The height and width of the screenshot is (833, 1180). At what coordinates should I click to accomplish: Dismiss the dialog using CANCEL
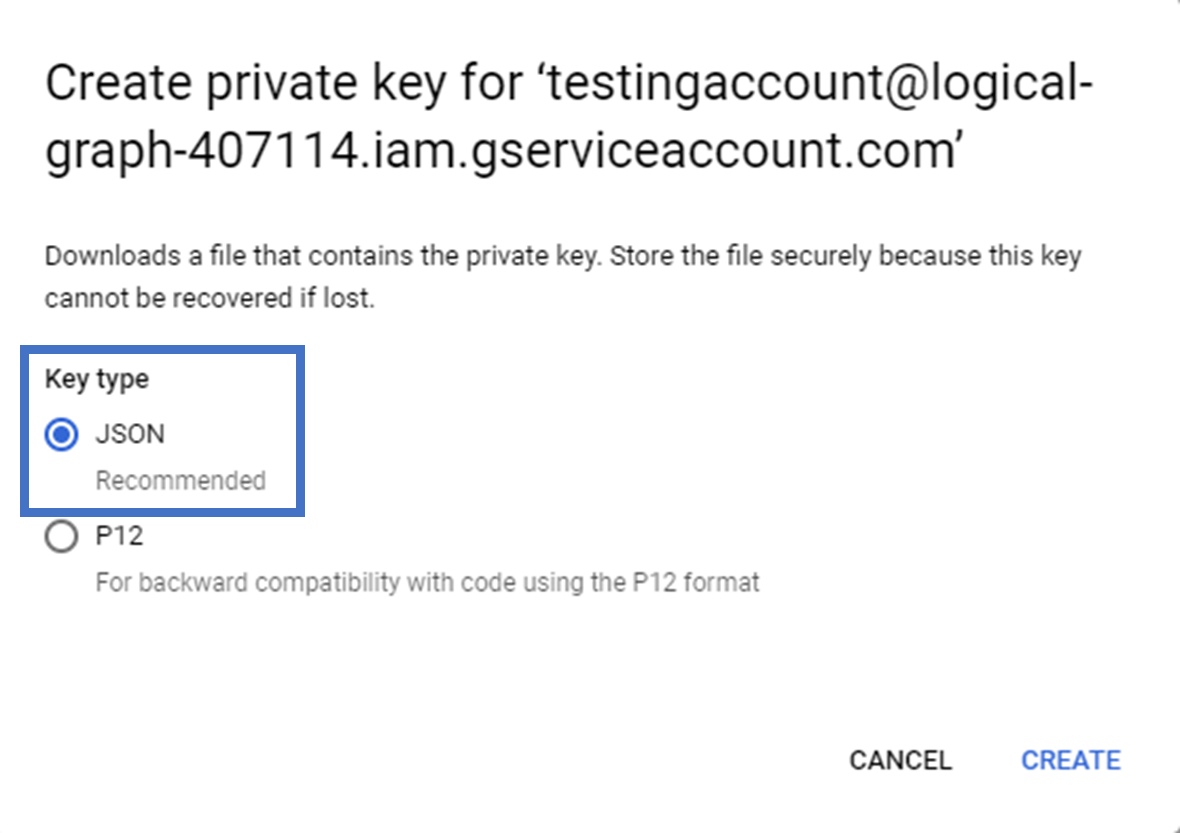point(899,760)
